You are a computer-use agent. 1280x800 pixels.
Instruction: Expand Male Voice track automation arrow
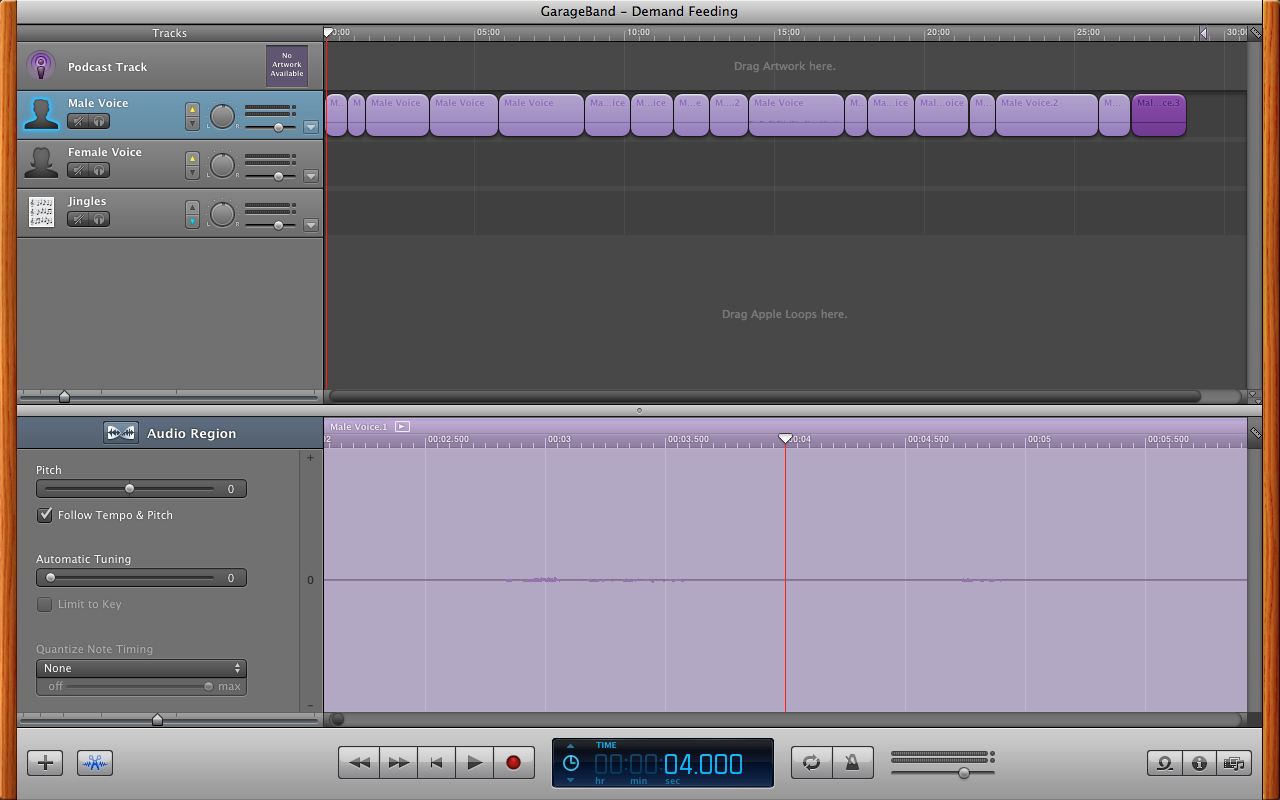point(310,127)
